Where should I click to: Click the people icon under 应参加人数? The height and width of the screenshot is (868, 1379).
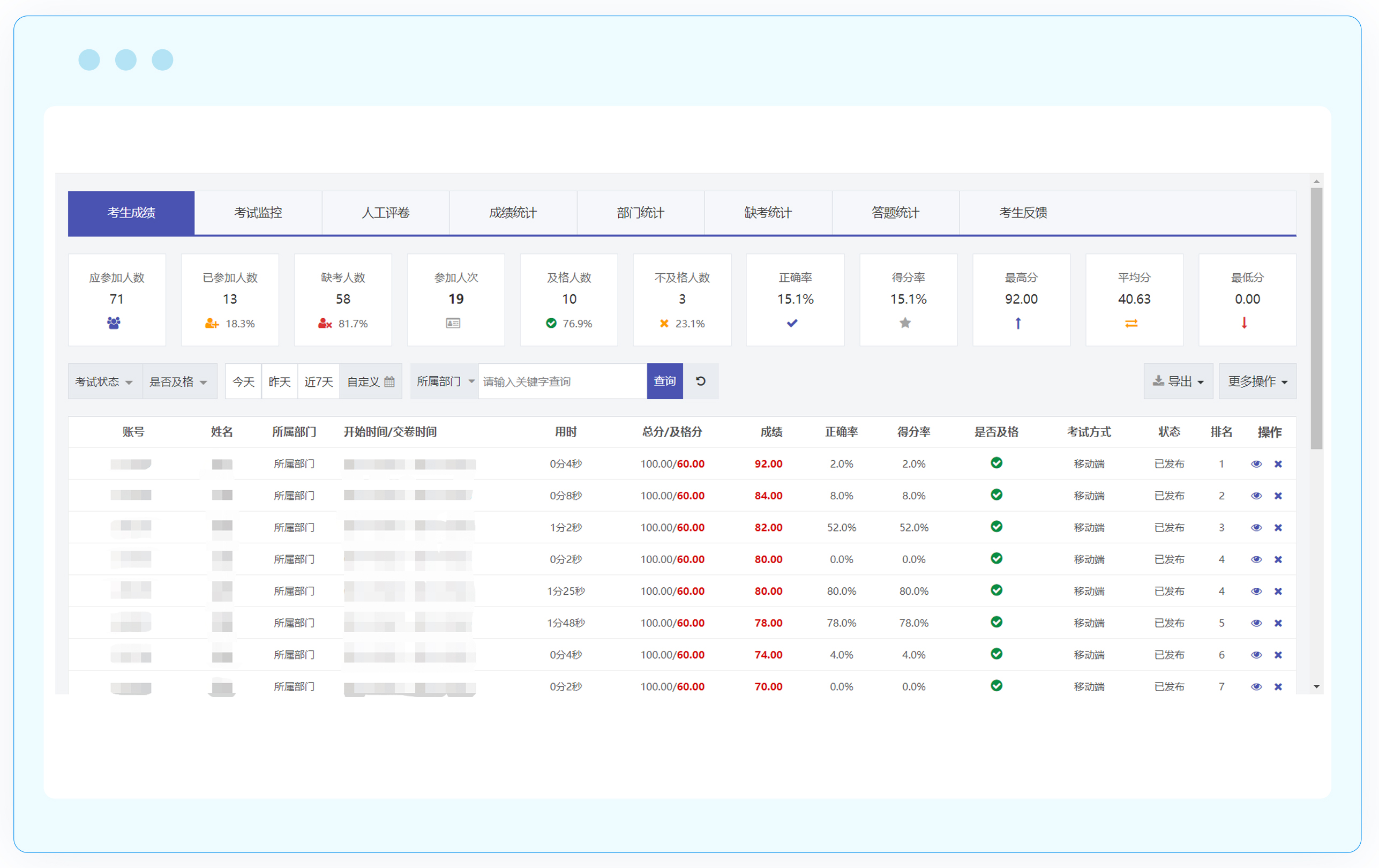[x=114, y=323]
